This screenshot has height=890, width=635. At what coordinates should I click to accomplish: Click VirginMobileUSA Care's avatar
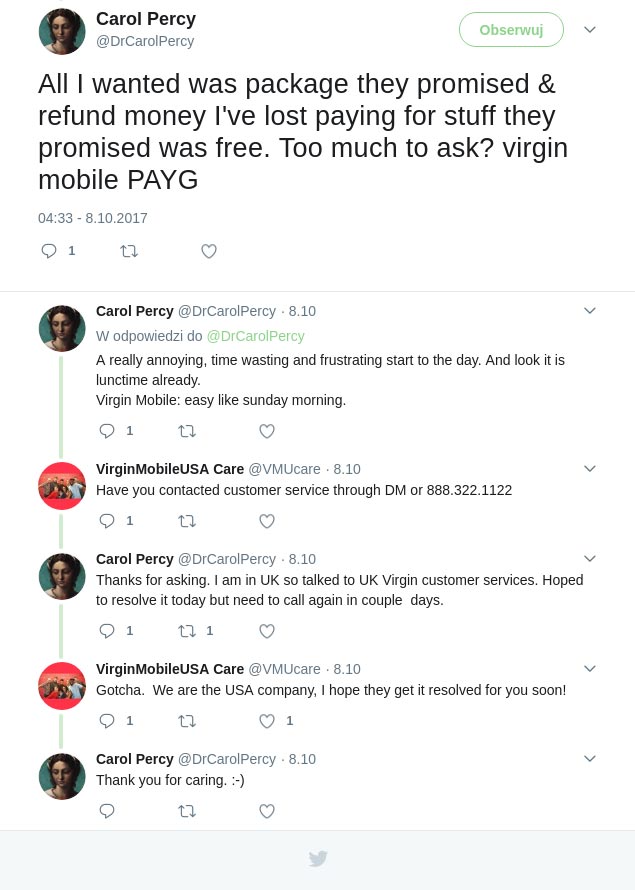pyautogui.click(x=62, y=486)
